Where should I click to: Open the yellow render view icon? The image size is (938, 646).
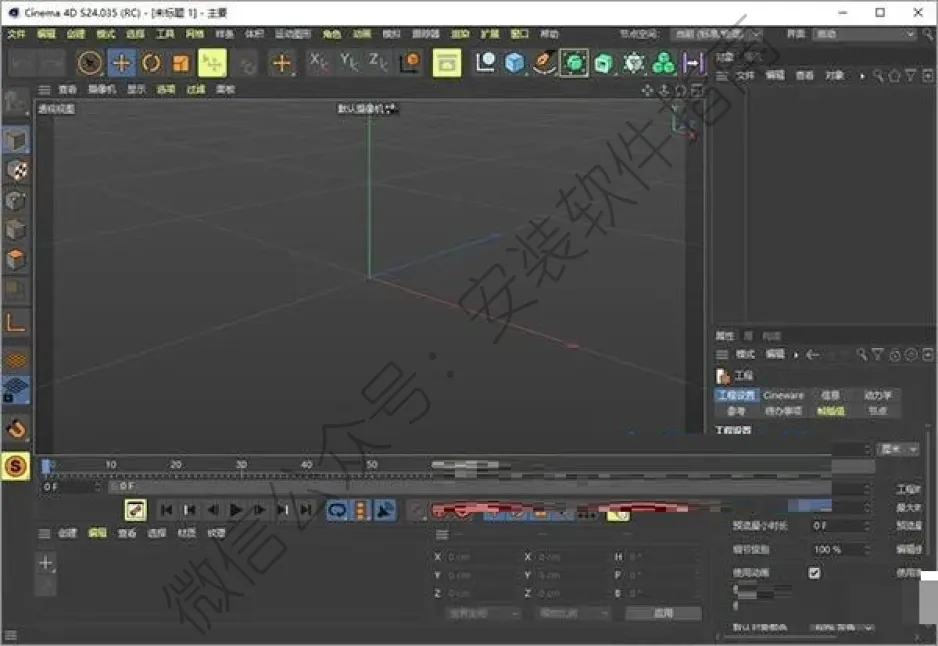[447, 63]
